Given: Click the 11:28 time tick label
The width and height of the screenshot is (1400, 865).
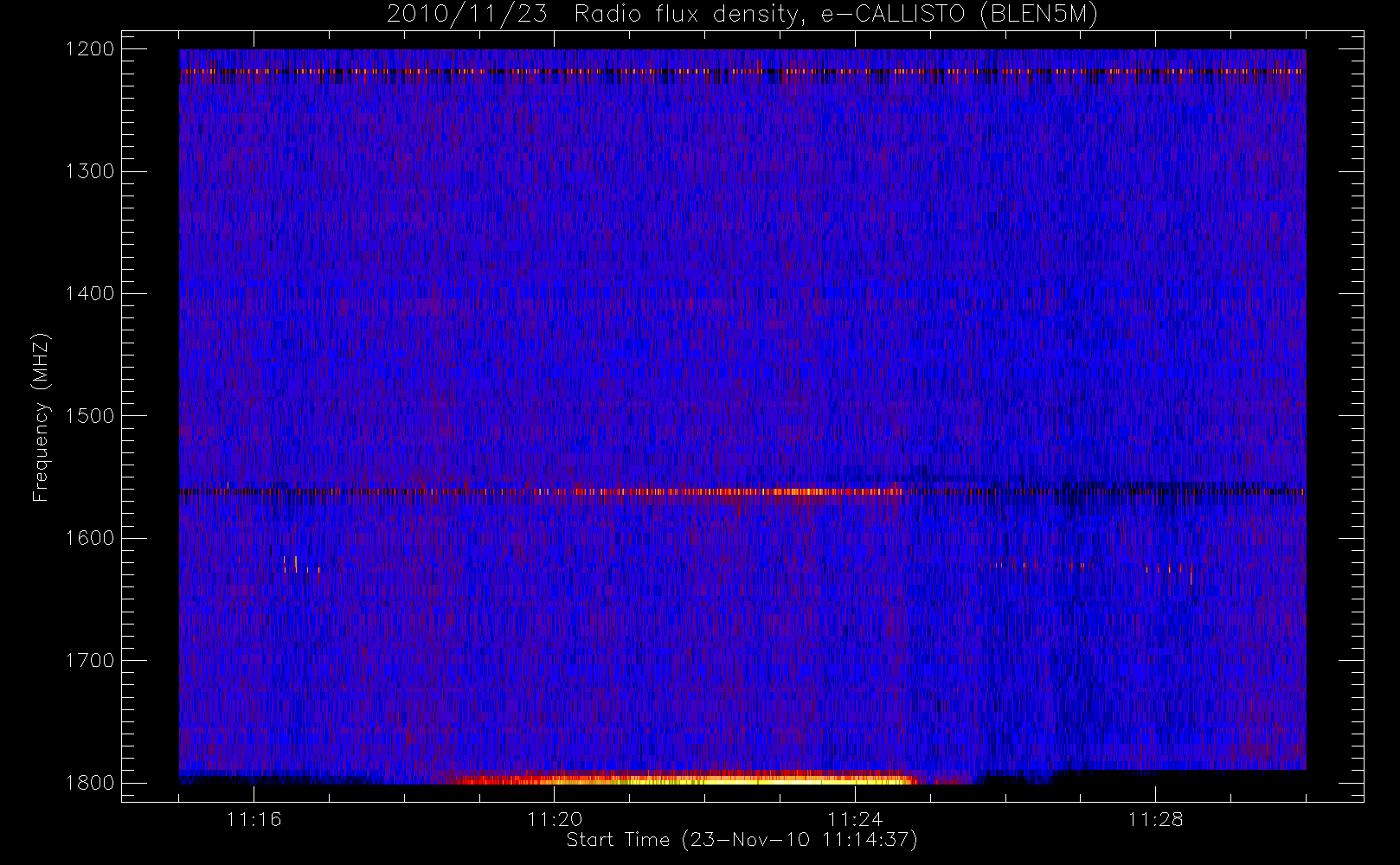Looking at the screenshot, I should pos(1155,819).
